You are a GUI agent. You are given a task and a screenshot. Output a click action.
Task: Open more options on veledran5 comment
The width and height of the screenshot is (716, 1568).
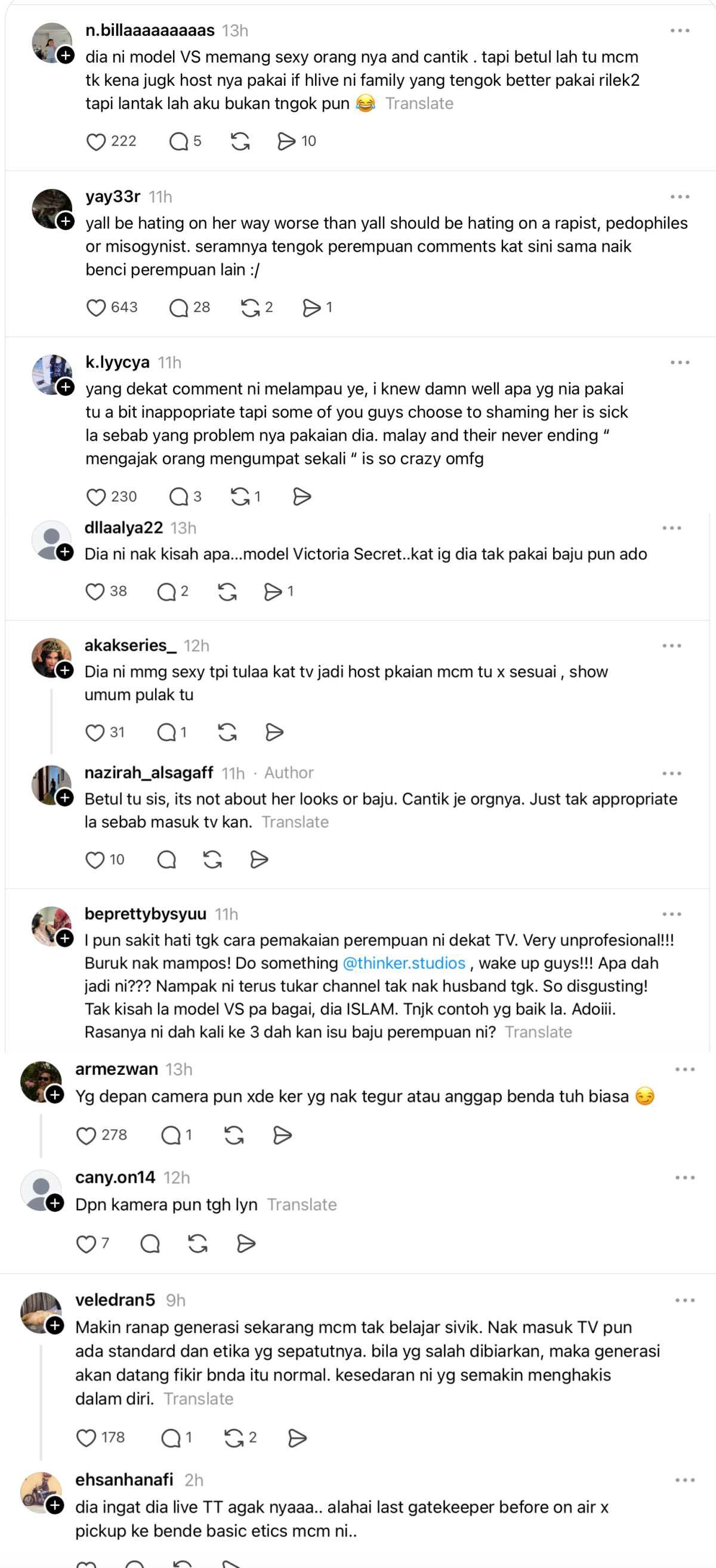pyautogui.click(x=685, y=1300)
